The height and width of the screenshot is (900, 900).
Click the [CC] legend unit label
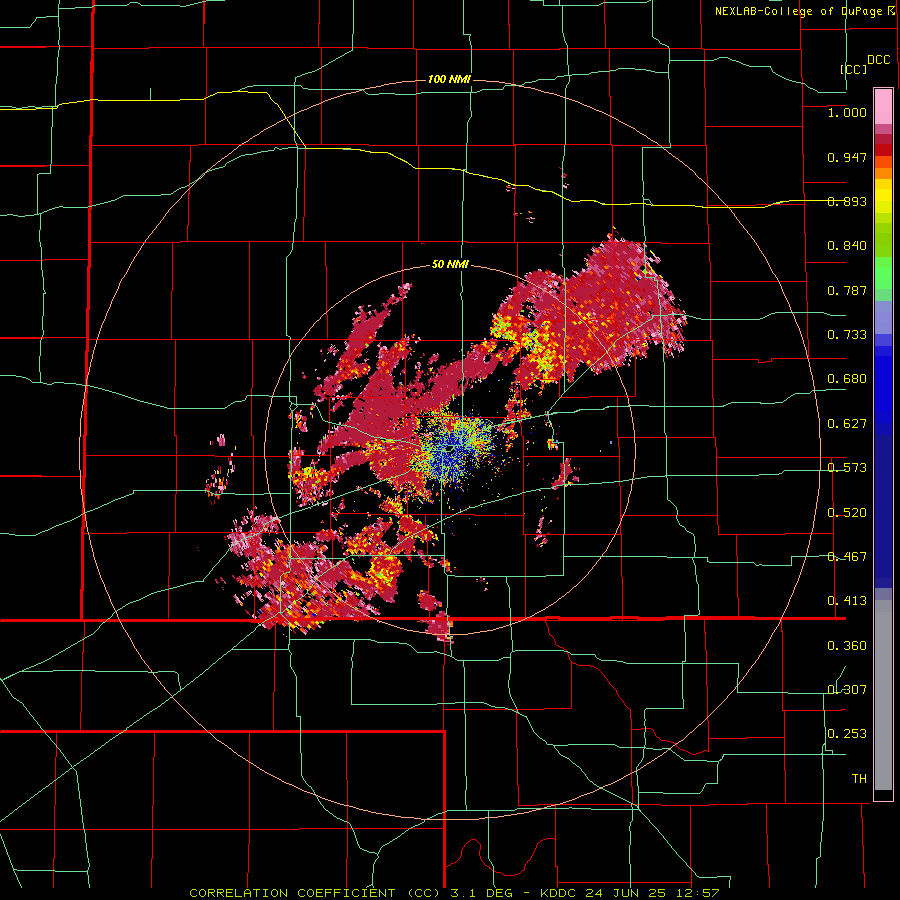tap(853, 69)
